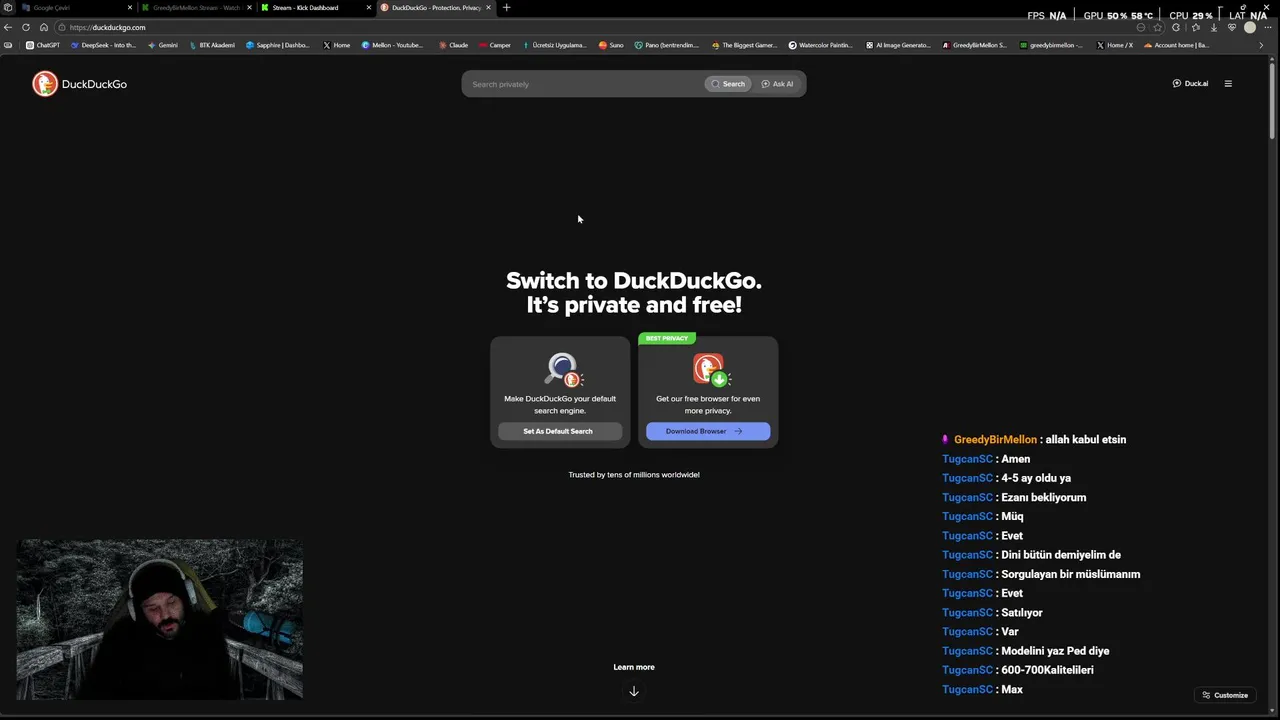The image size is (1280, 720).
Task: Close the Google Çeviri tab
Action: click(x=129, y=8)
